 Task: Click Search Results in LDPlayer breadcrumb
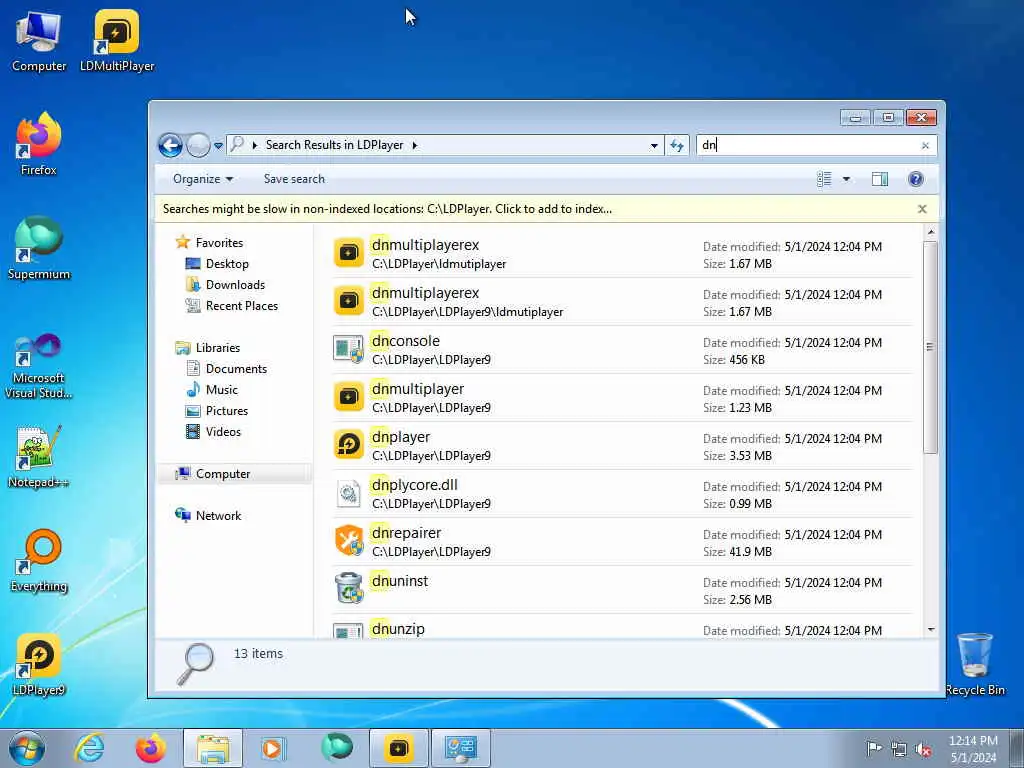pyautogui.click(x=334, y=145)
